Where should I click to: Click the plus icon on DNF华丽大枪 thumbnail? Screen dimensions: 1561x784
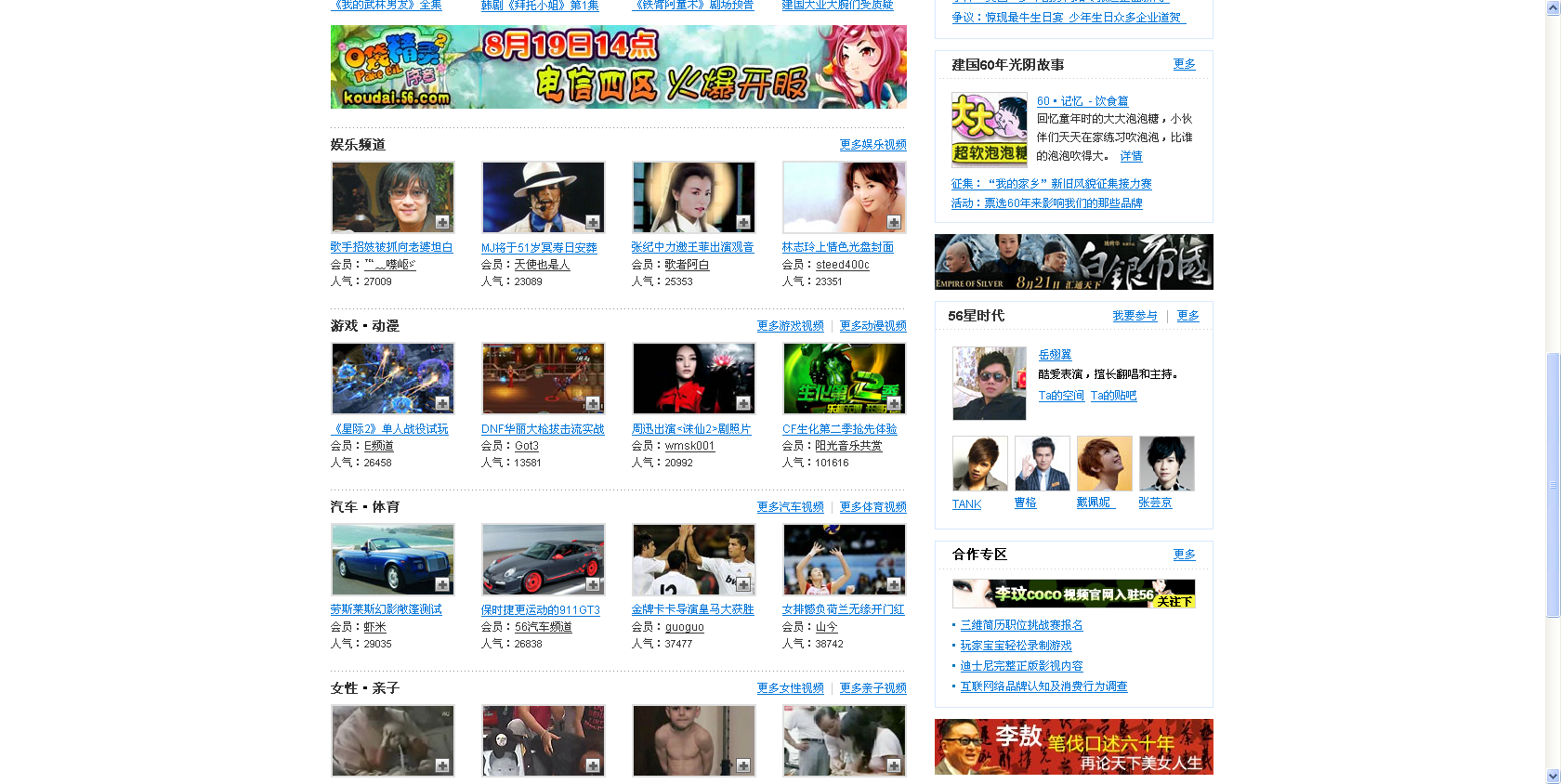click(593, 404)
